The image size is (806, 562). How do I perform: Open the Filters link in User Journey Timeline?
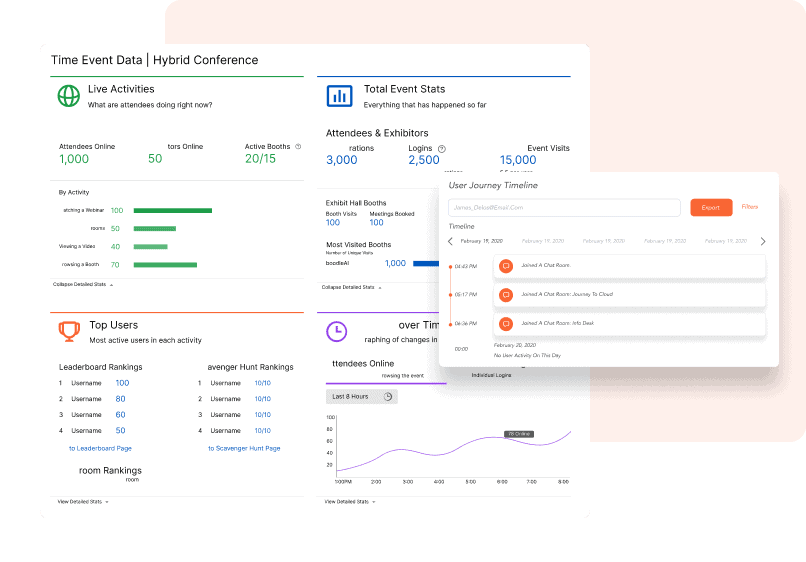[x=749, y=207]
